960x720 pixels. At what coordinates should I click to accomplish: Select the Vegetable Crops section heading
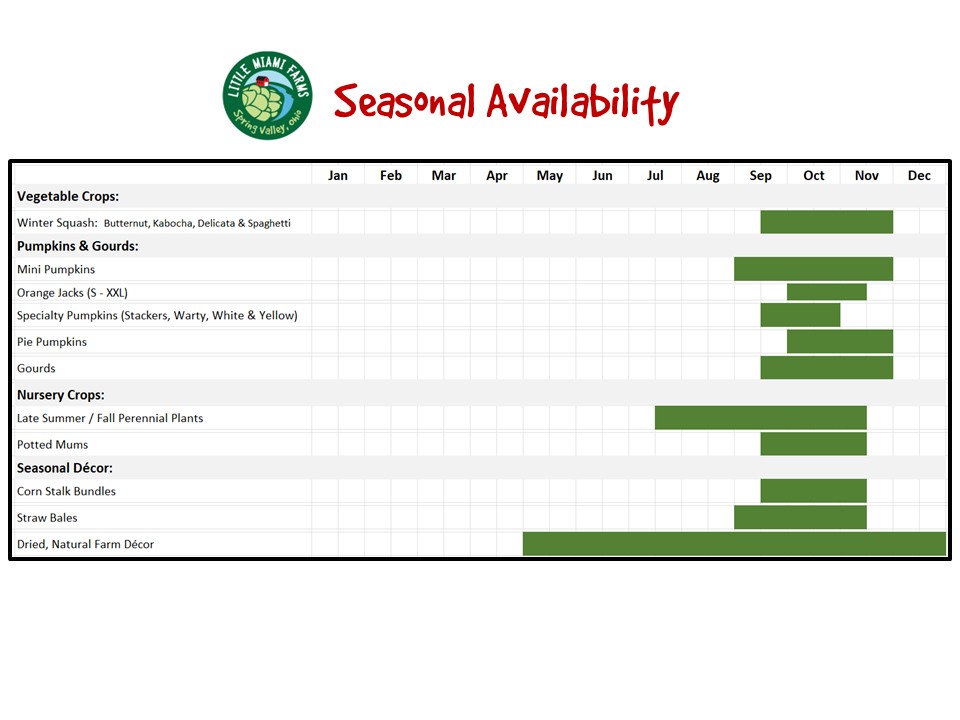pyautogui.click(x=68, y=197)
